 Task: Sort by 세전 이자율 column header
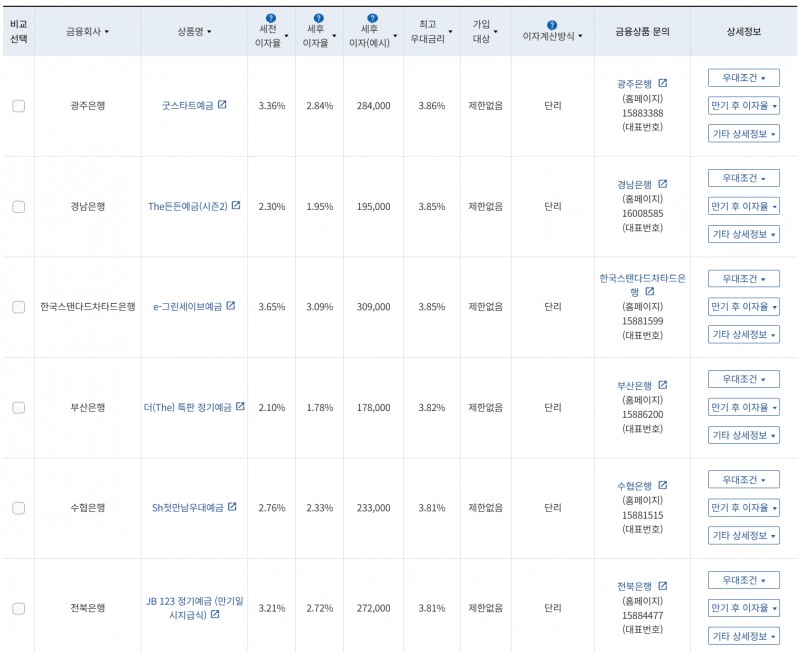(x=271, y=36)
